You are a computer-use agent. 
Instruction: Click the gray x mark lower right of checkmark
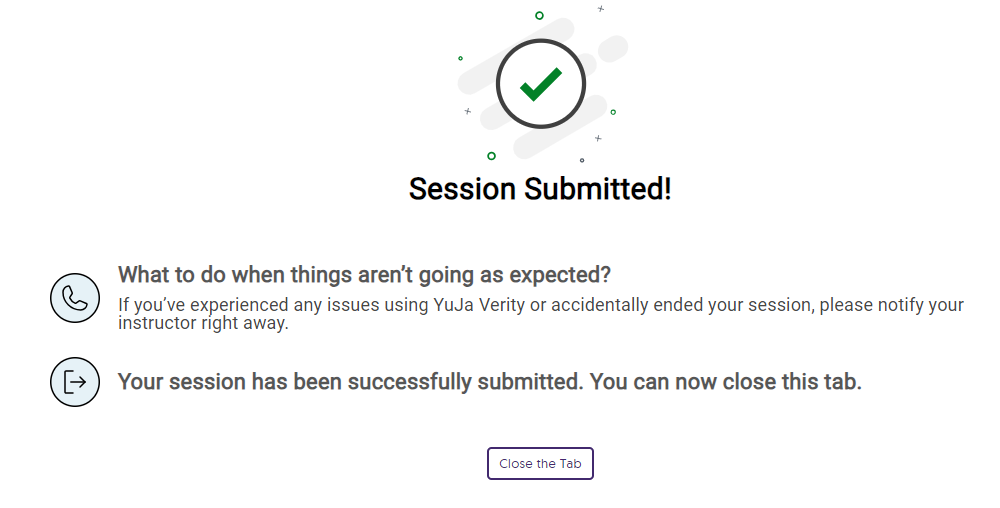tap(598, 138)
